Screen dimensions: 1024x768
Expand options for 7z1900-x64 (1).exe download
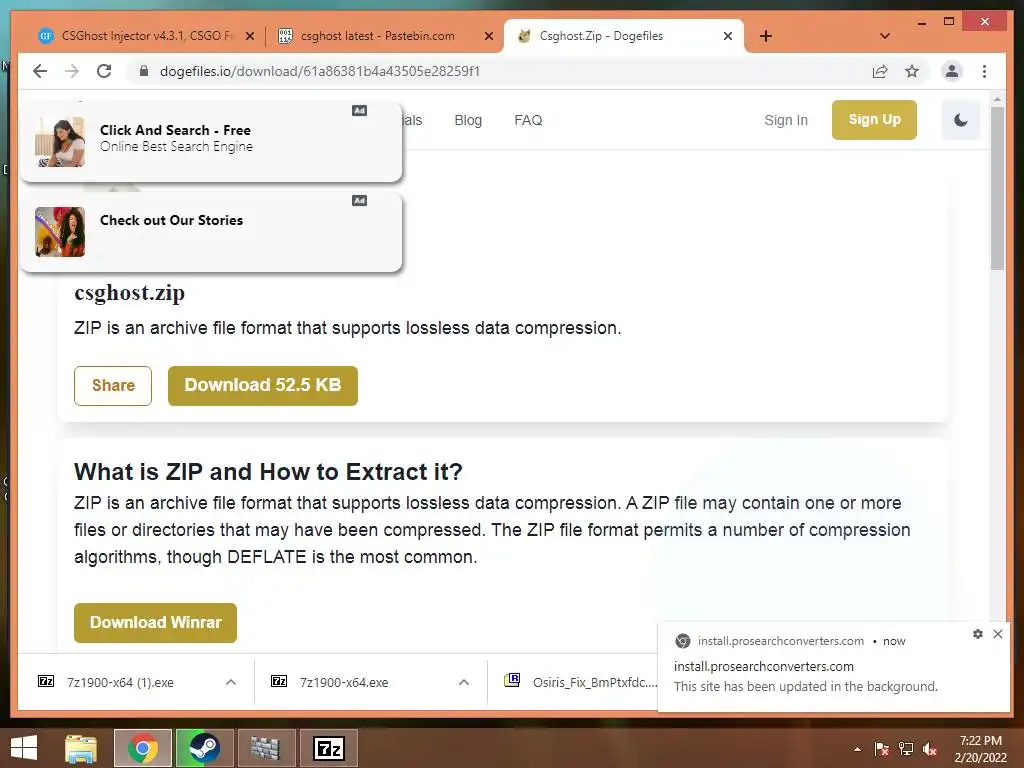pos(231,682)
